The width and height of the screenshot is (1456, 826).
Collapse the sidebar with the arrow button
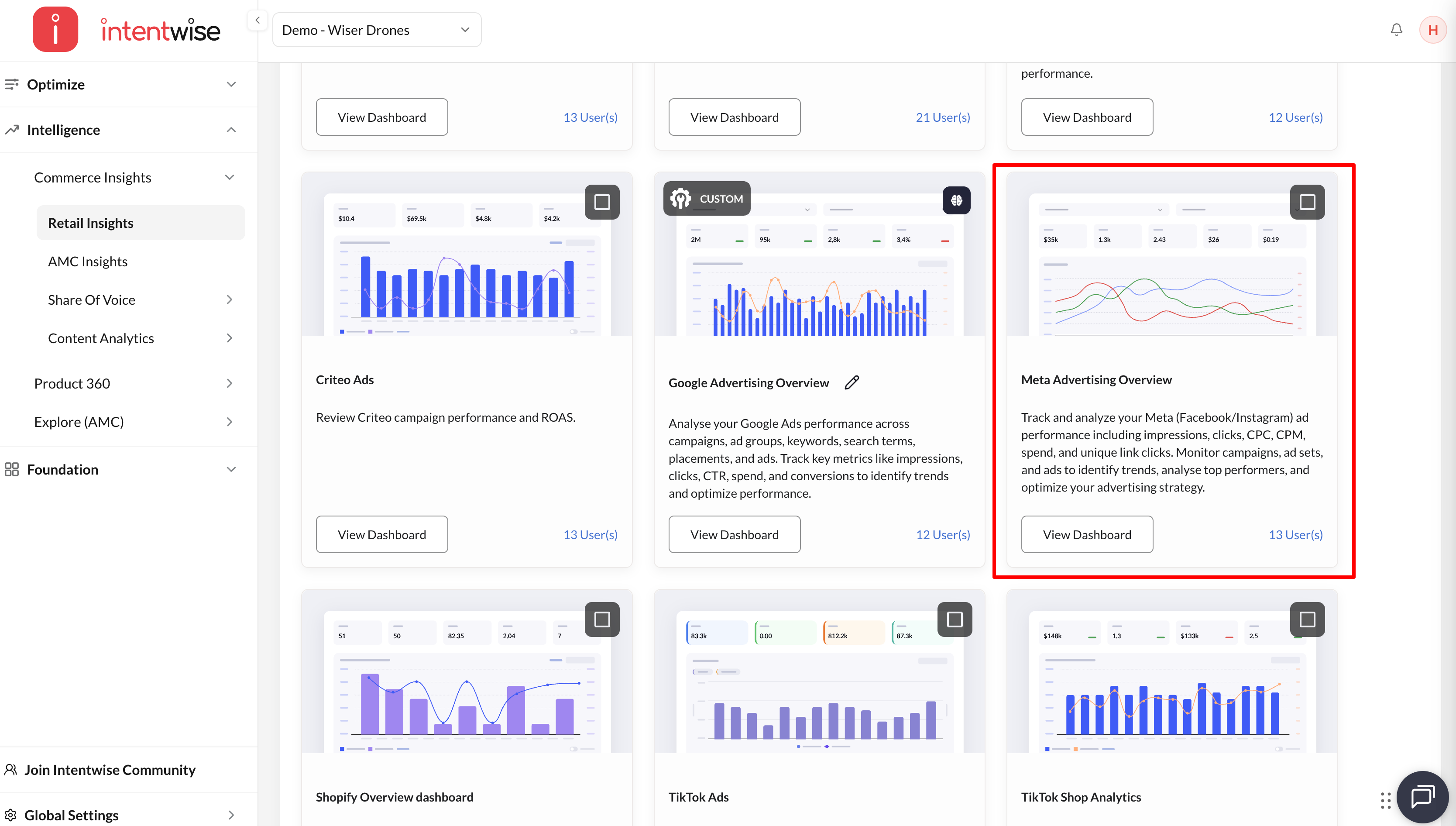pyautogui.click(x=258, y=21)
